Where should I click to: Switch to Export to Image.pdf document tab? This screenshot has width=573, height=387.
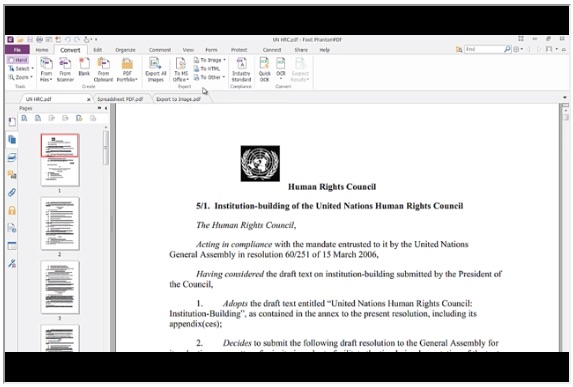pyautogui.click(x=179, y=99)
